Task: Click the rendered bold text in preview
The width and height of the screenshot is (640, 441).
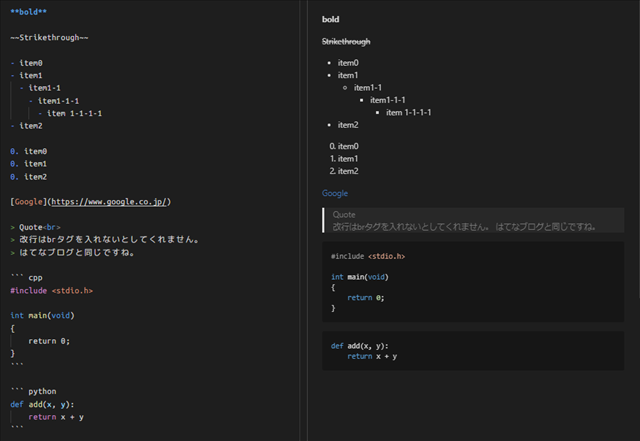Action: pyautogui.click(x=330, y=19)
